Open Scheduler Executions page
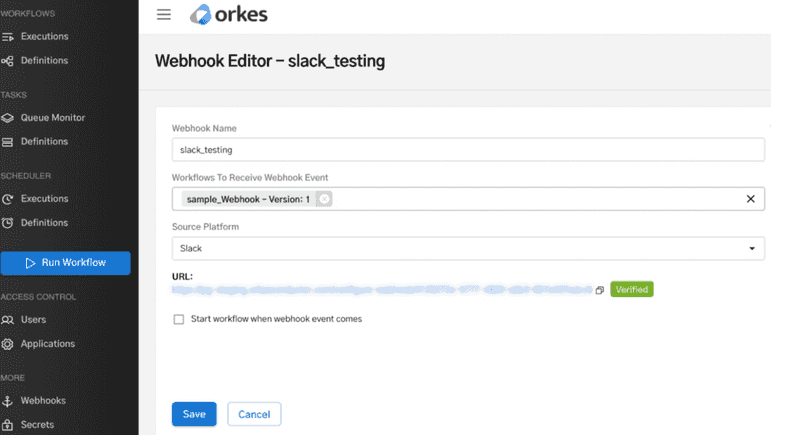 (44, 199)
